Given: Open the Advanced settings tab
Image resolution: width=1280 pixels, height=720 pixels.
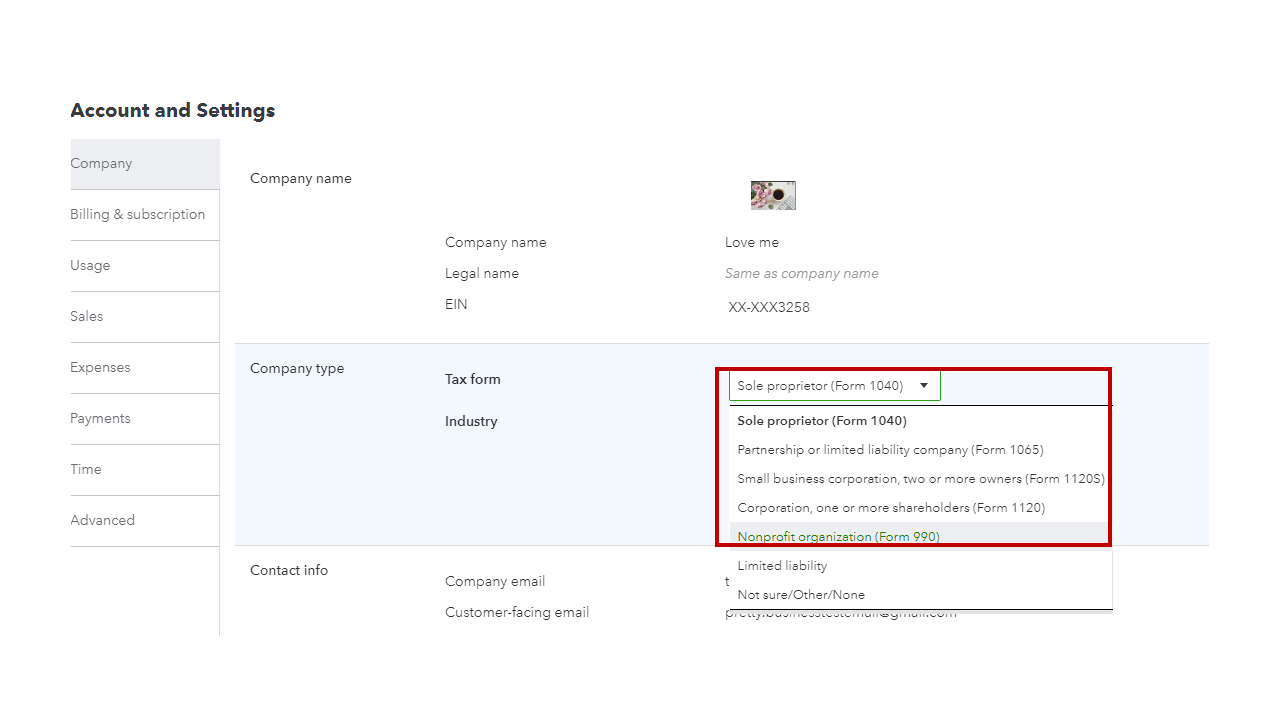Looking at the screenshot, I should (102, 521).
